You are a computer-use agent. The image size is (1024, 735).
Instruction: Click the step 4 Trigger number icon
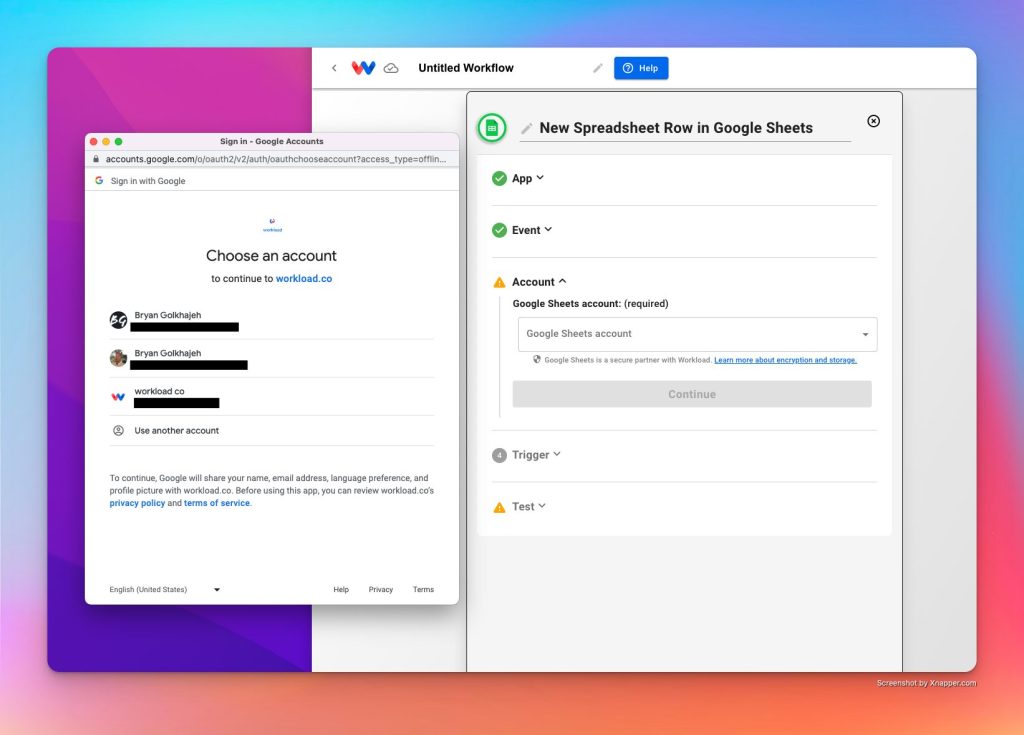click(x=500, y=455)
